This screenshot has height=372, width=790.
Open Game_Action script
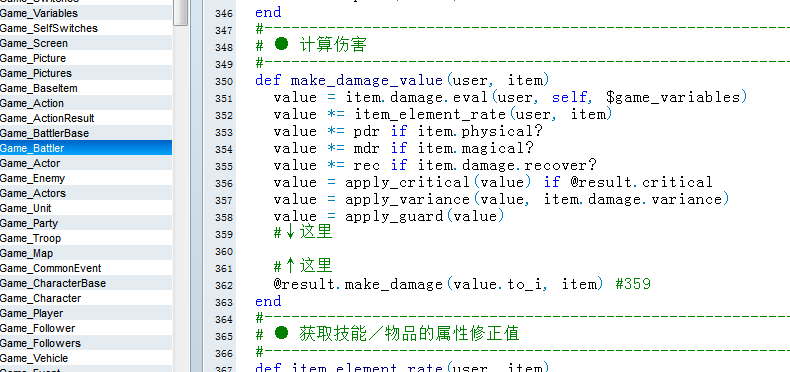[86, 103]
